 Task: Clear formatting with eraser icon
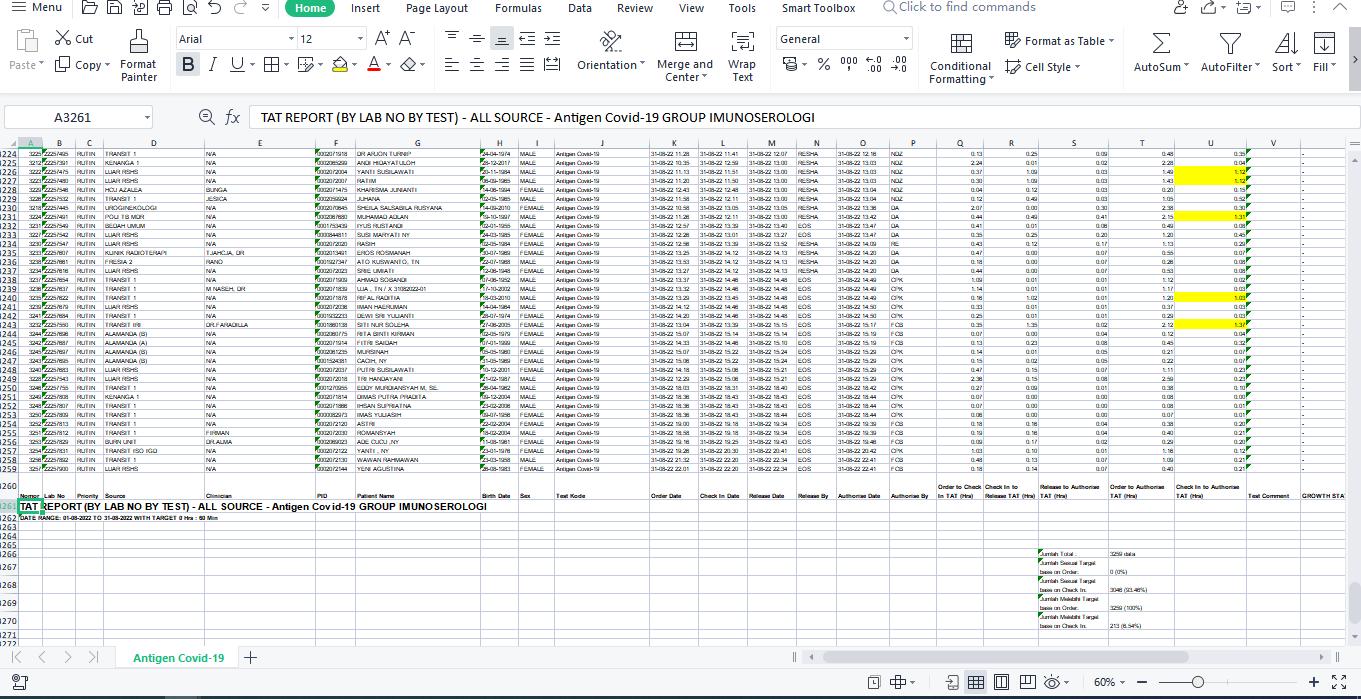click(407, 64)
